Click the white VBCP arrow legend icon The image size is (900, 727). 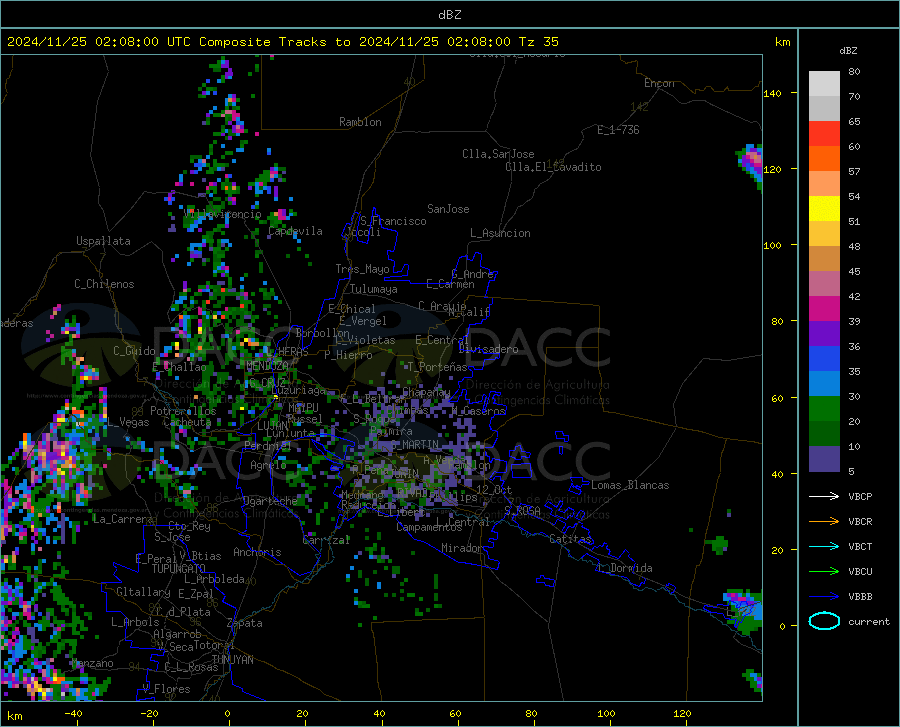pos(824,496)
